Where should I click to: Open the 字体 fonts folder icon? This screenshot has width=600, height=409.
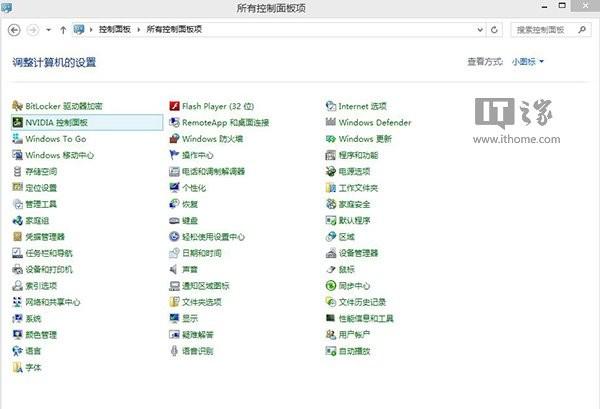tap(17, 367)
